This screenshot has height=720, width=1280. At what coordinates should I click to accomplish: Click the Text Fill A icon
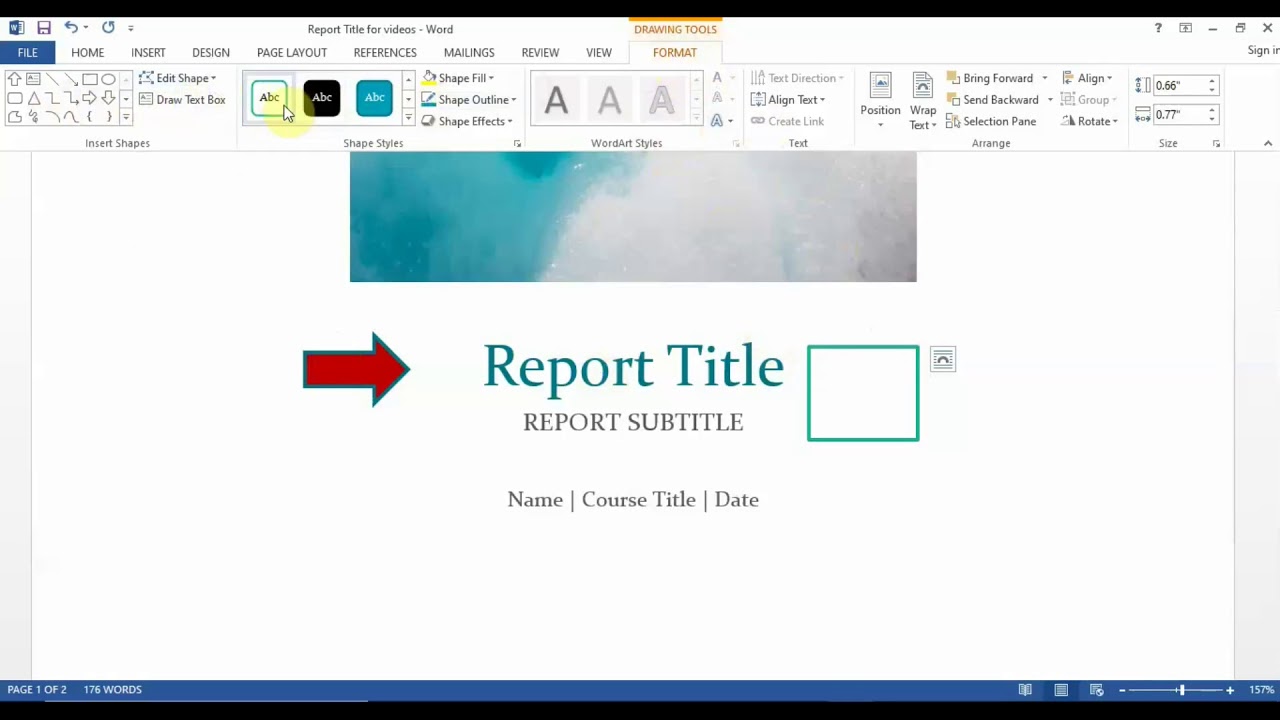pyautogui.click(x=717, y=78)
